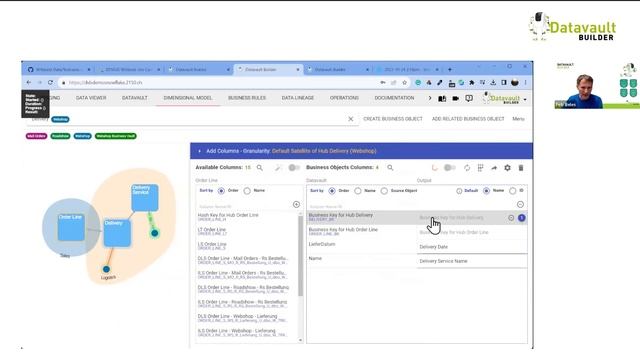640x360 pixels.
Task: Click the video camera icon in navbar
Action: pos(456,98)
